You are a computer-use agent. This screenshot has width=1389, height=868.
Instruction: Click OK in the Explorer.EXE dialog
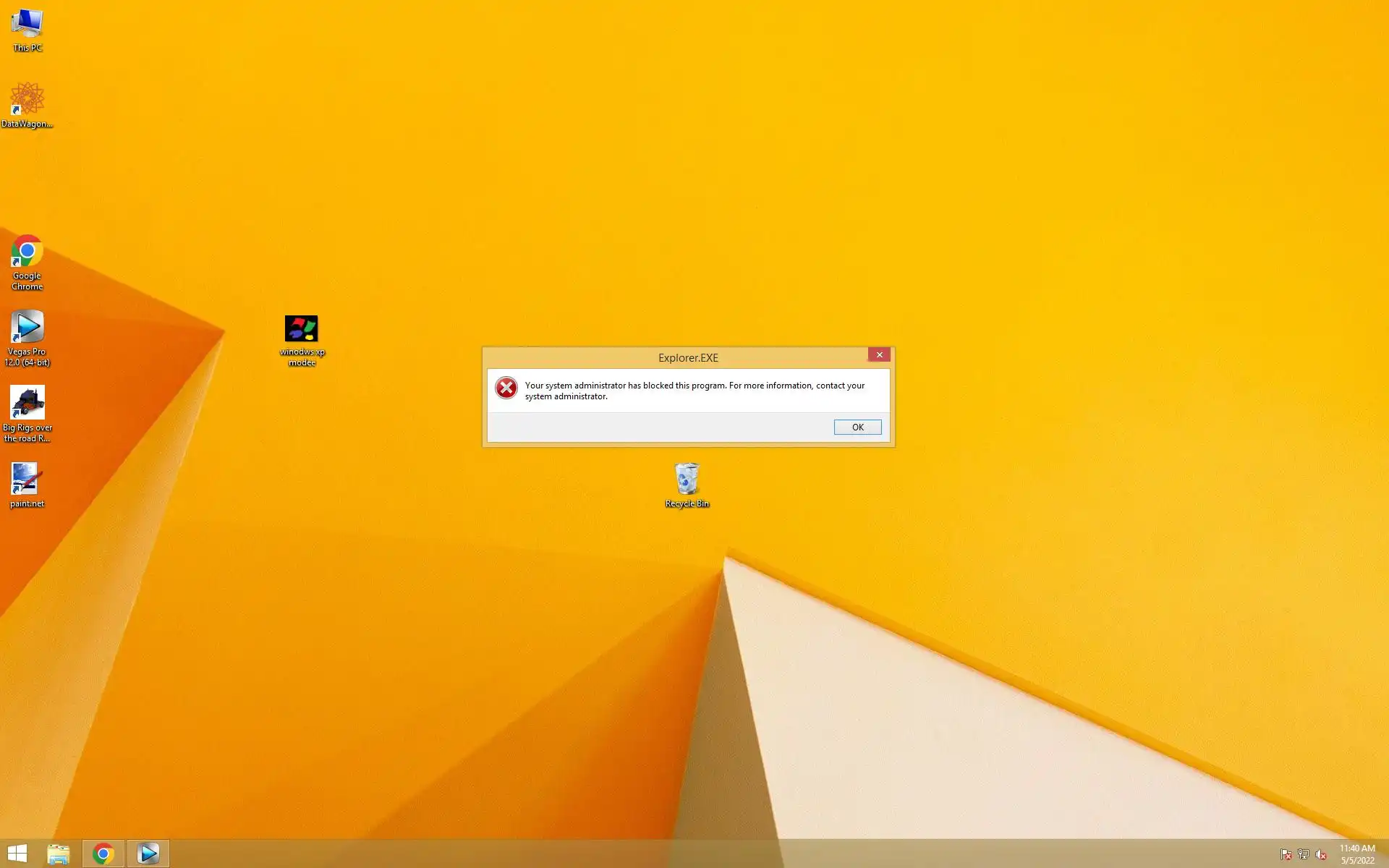pos(857,427)
